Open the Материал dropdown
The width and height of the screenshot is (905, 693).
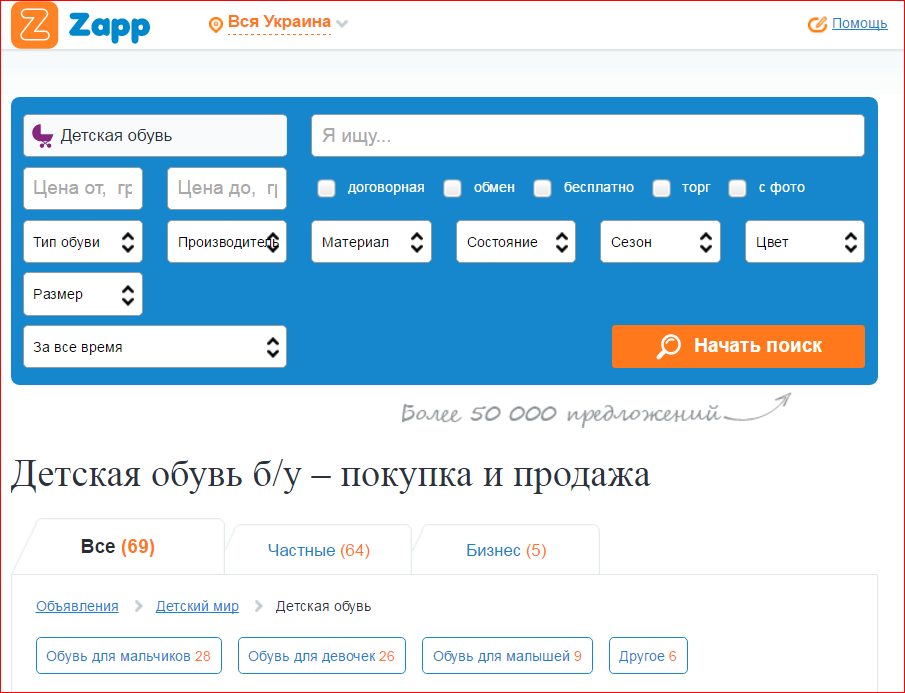[371, 242]
